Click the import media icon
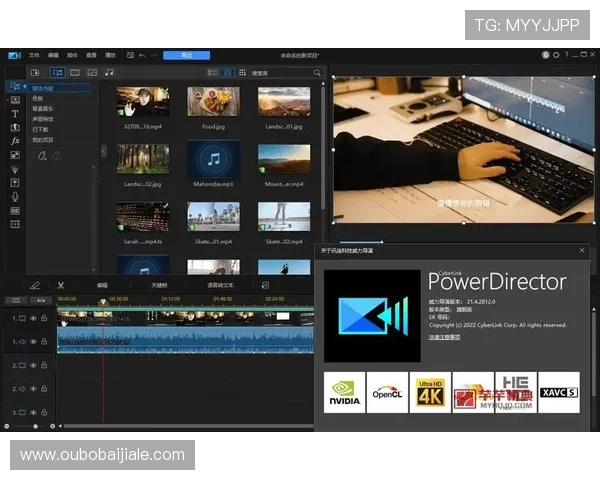 coord(36,72)
